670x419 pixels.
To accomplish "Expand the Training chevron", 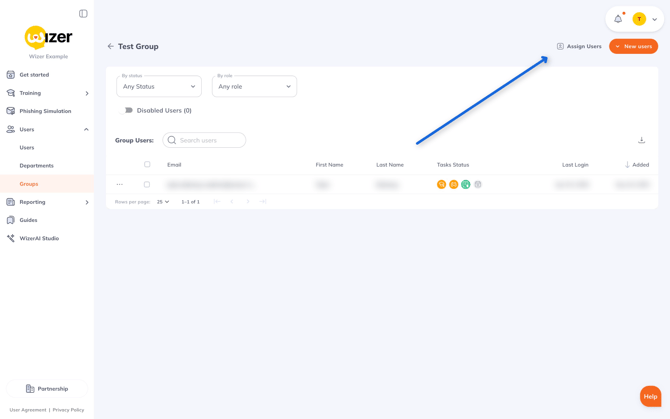I will [x=87, y=93].
